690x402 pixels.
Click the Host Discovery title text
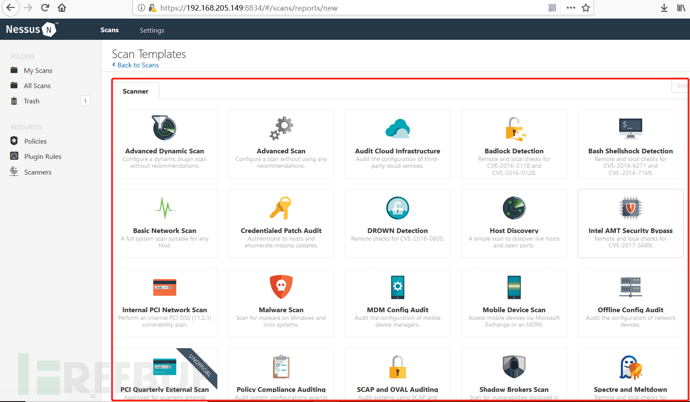click(x=514, y=230)
